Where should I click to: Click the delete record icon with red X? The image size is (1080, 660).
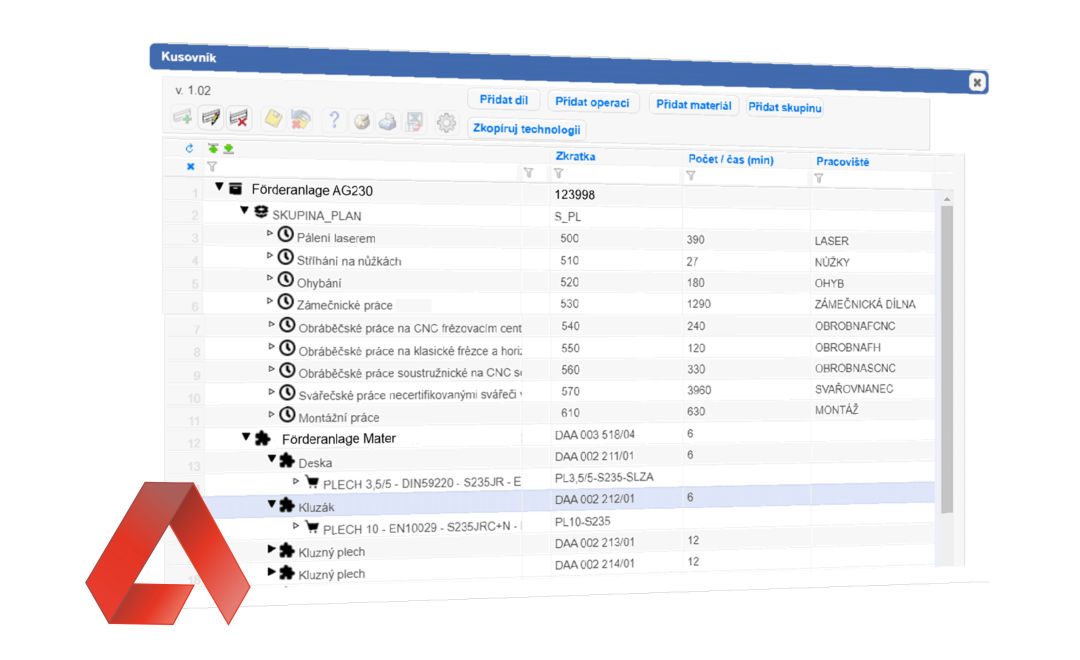[x=239, y=119]
